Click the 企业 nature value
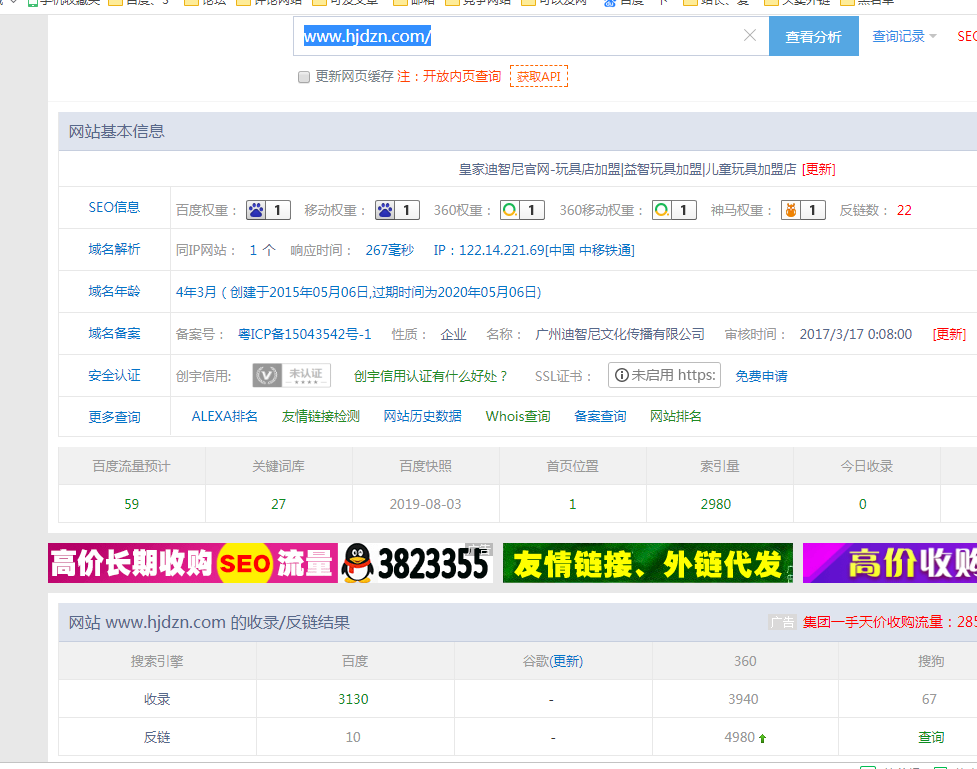The width and height of the screenshot is (977, 769). click(x=454, y=335)
